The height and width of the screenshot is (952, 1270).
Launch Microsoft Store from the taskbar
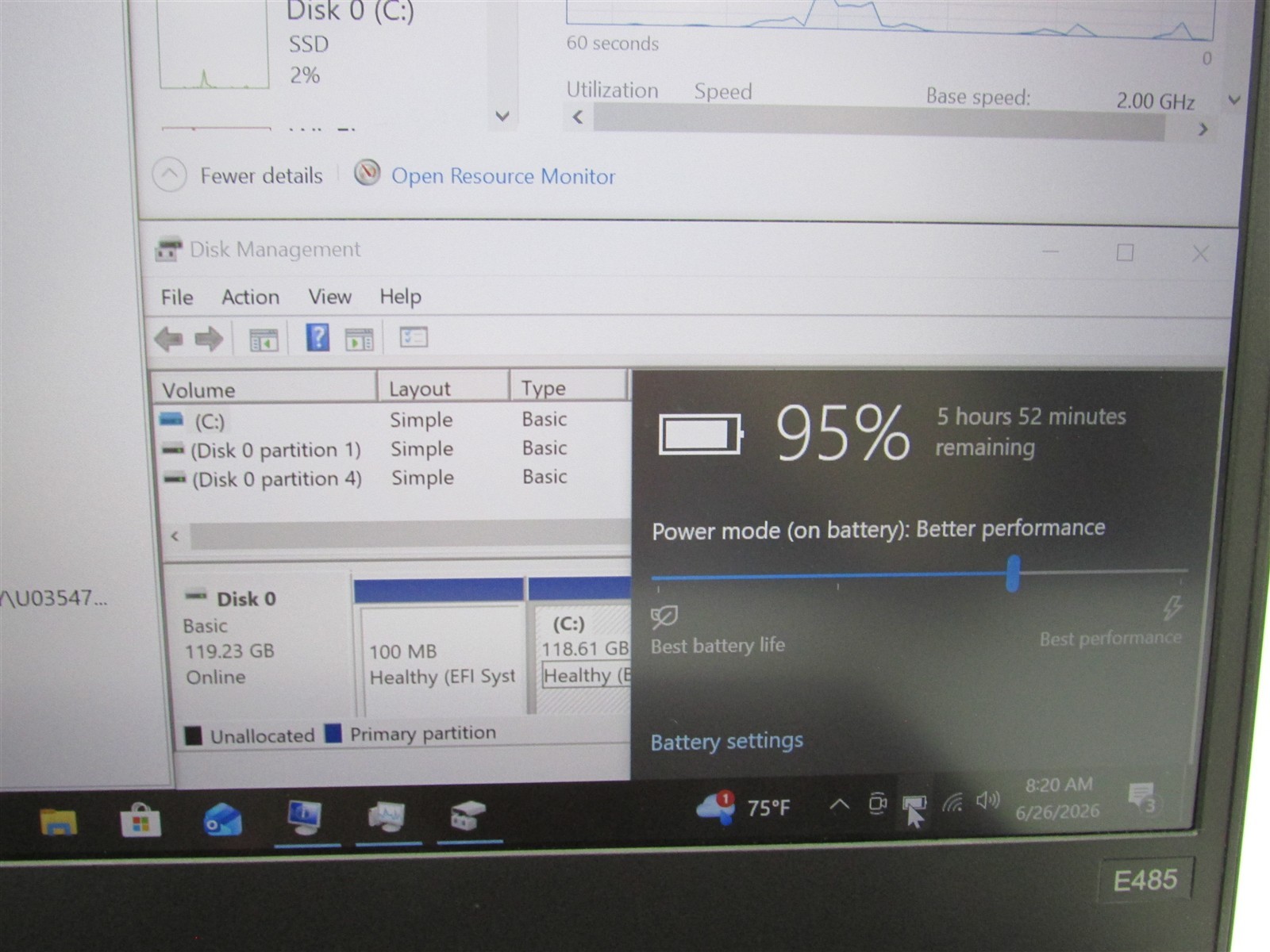140,820
